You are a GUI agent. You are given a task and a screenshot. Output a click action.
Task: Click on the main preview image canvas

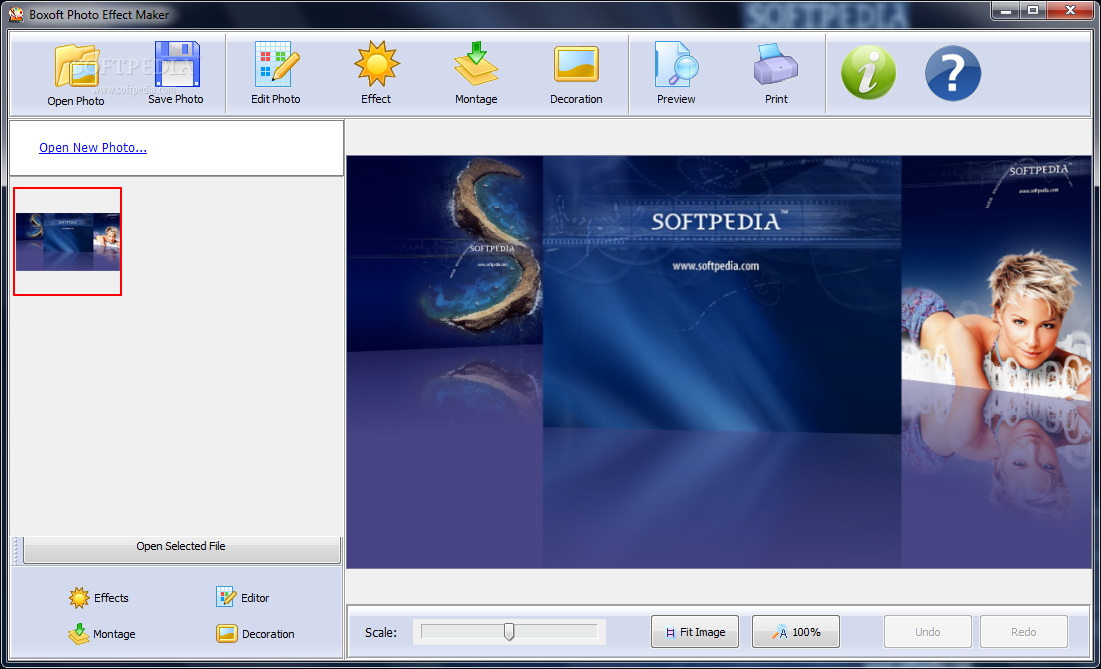click(719, 362)
